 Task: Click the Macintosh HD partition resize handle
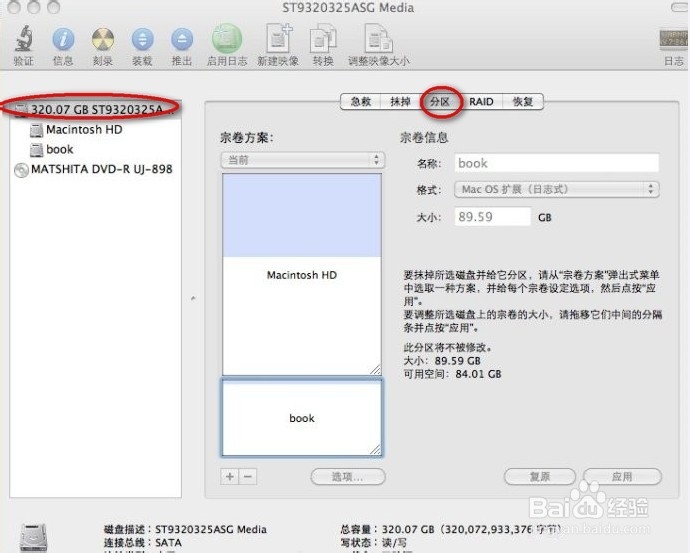point(375,370)
